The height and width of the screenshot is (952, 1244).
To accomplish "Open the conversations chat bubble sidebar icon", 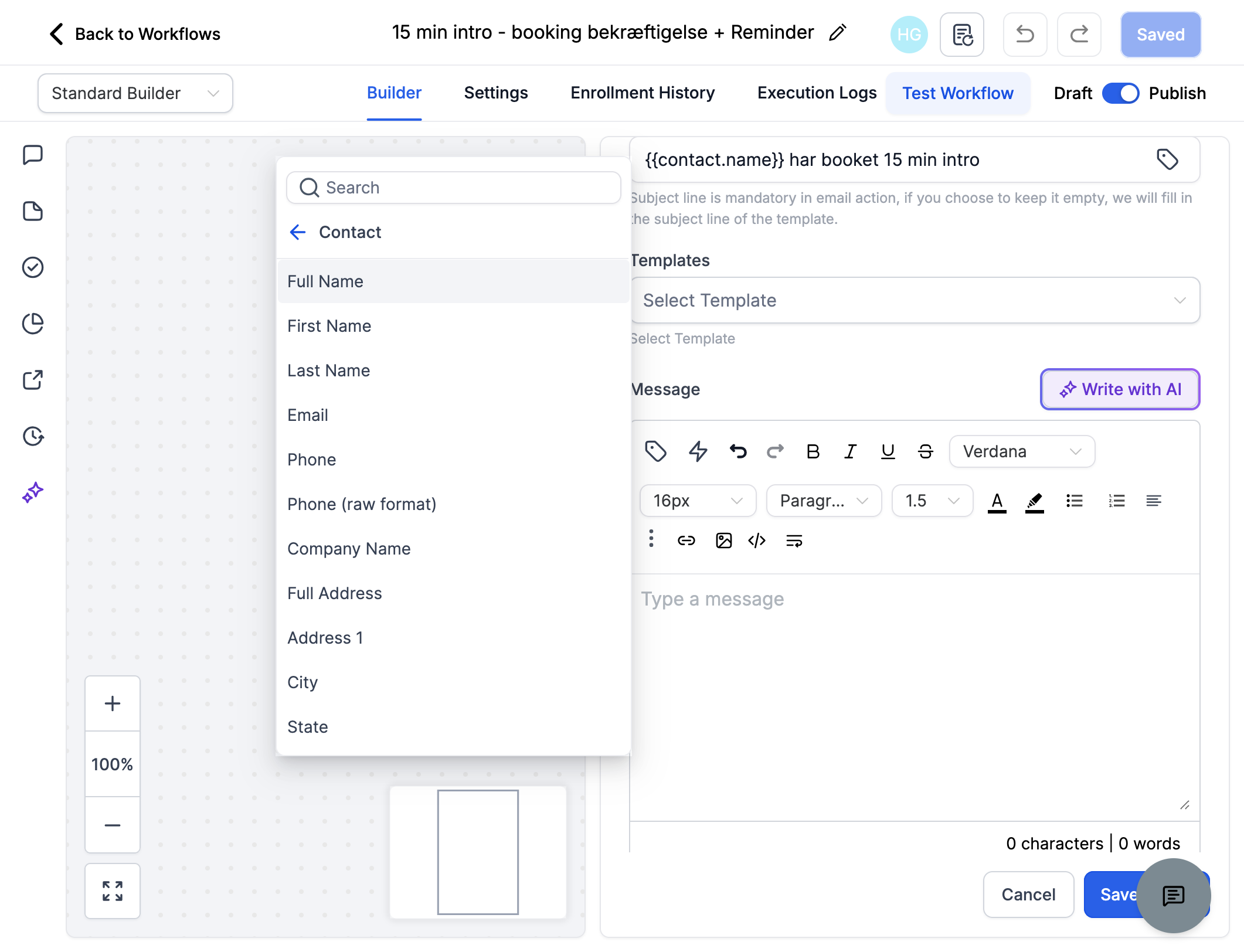I will [33, 155].
